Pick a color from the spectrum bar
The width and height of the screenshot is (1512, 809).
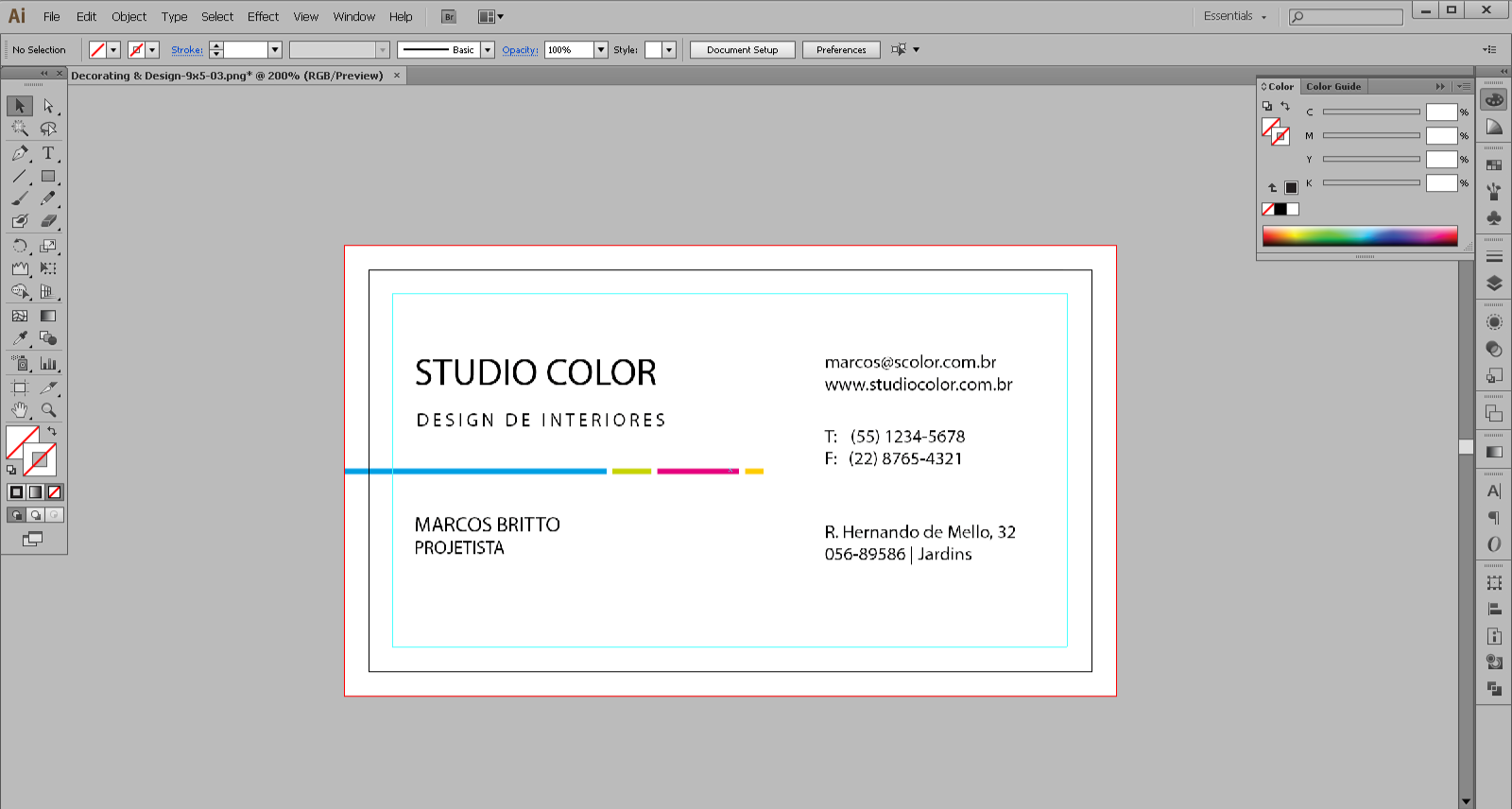tap(1359, 236)
